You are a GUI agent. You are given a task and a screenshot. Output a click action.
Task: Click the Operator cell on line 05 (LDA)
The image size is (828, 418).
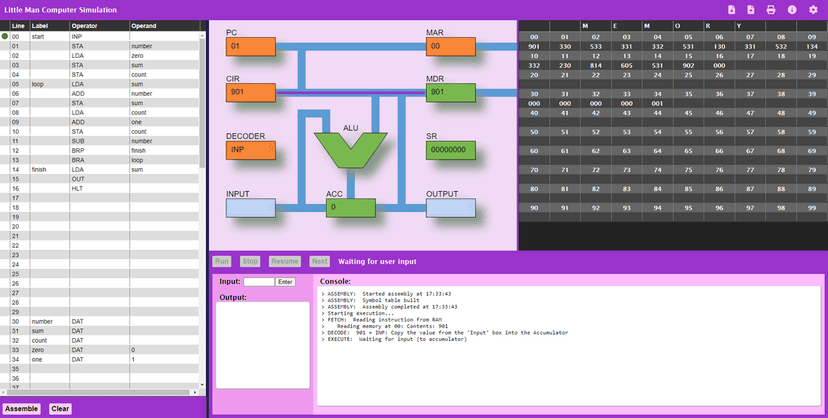(x=98, y=84)
